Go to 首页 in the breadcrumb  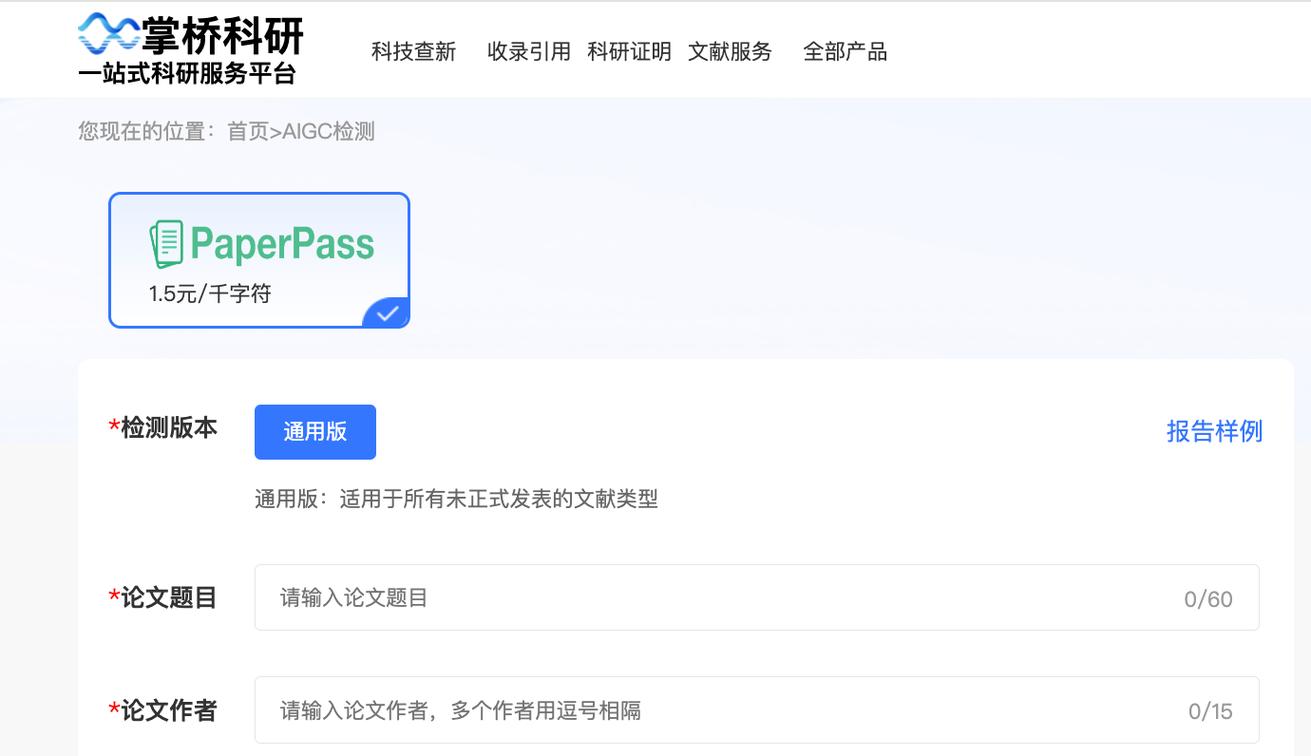pyautogui.click(x=248, y=131)
